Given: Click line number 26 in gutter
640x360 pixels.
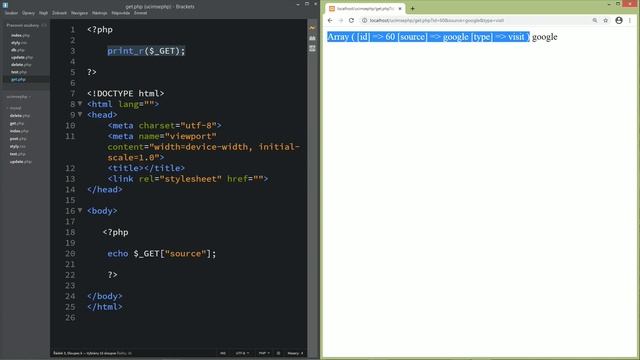Looking at the screenshot, I should pos(70,318).
